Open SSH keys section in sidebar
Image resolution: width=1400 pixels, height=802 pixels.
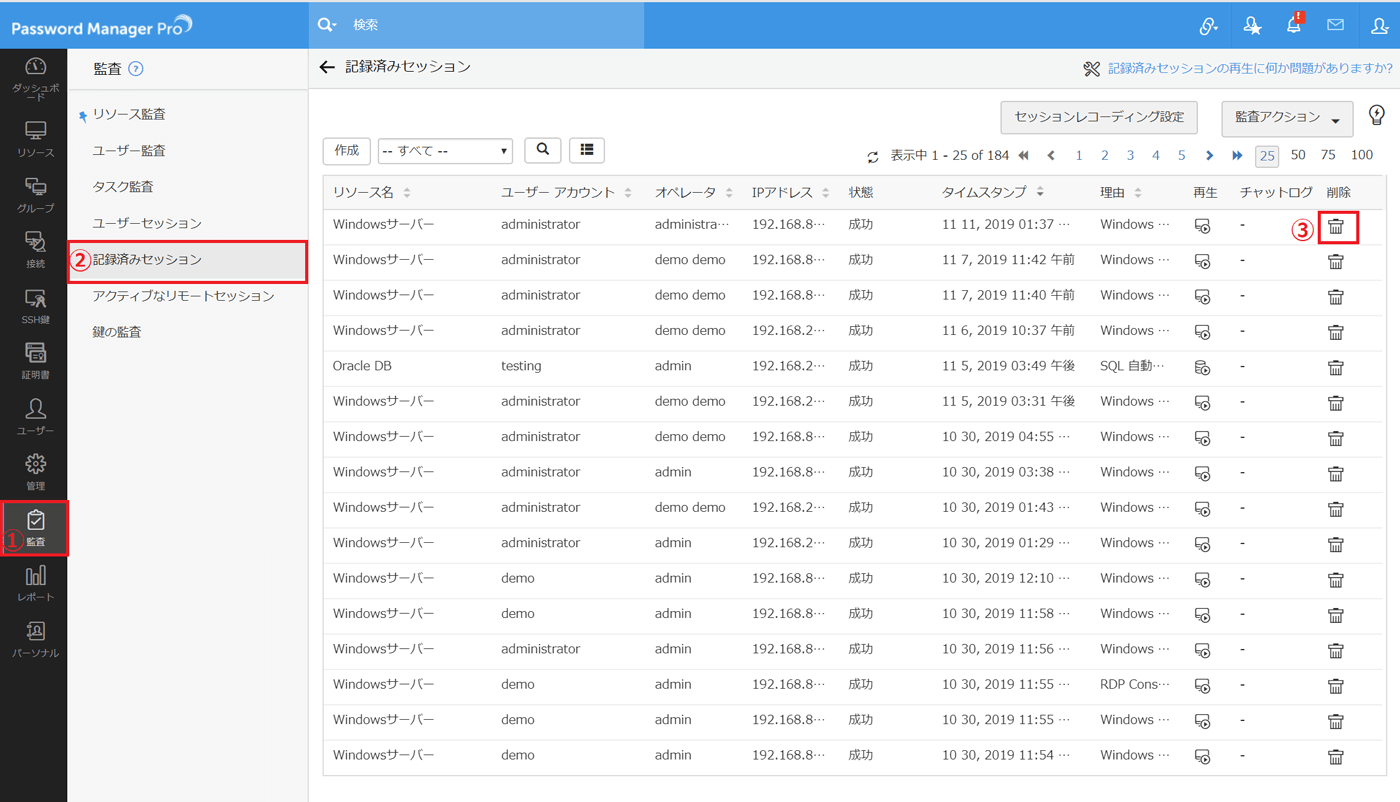click(35, 306)
